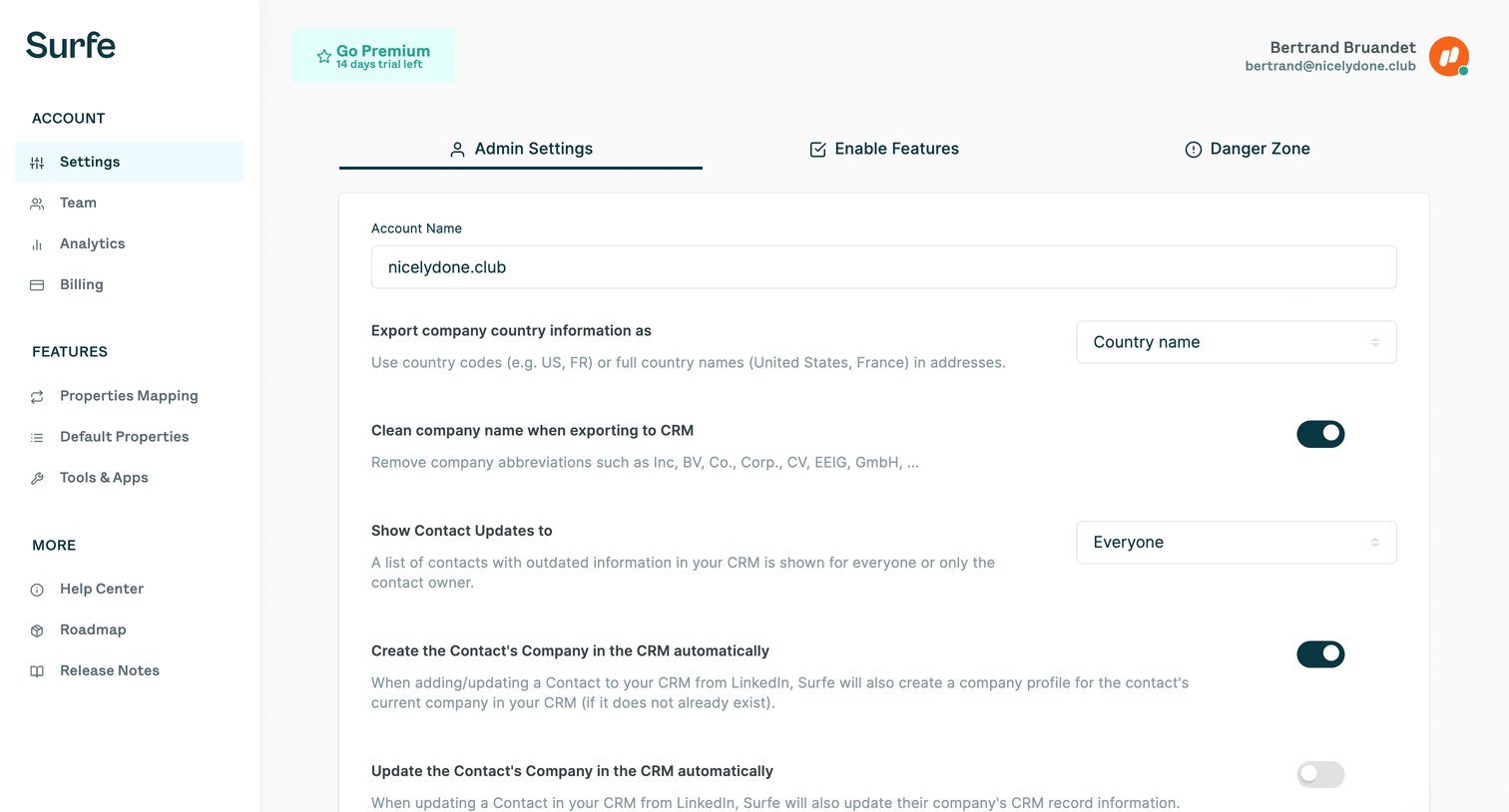
Task: Click the Export company country information label
Action: 511,330
